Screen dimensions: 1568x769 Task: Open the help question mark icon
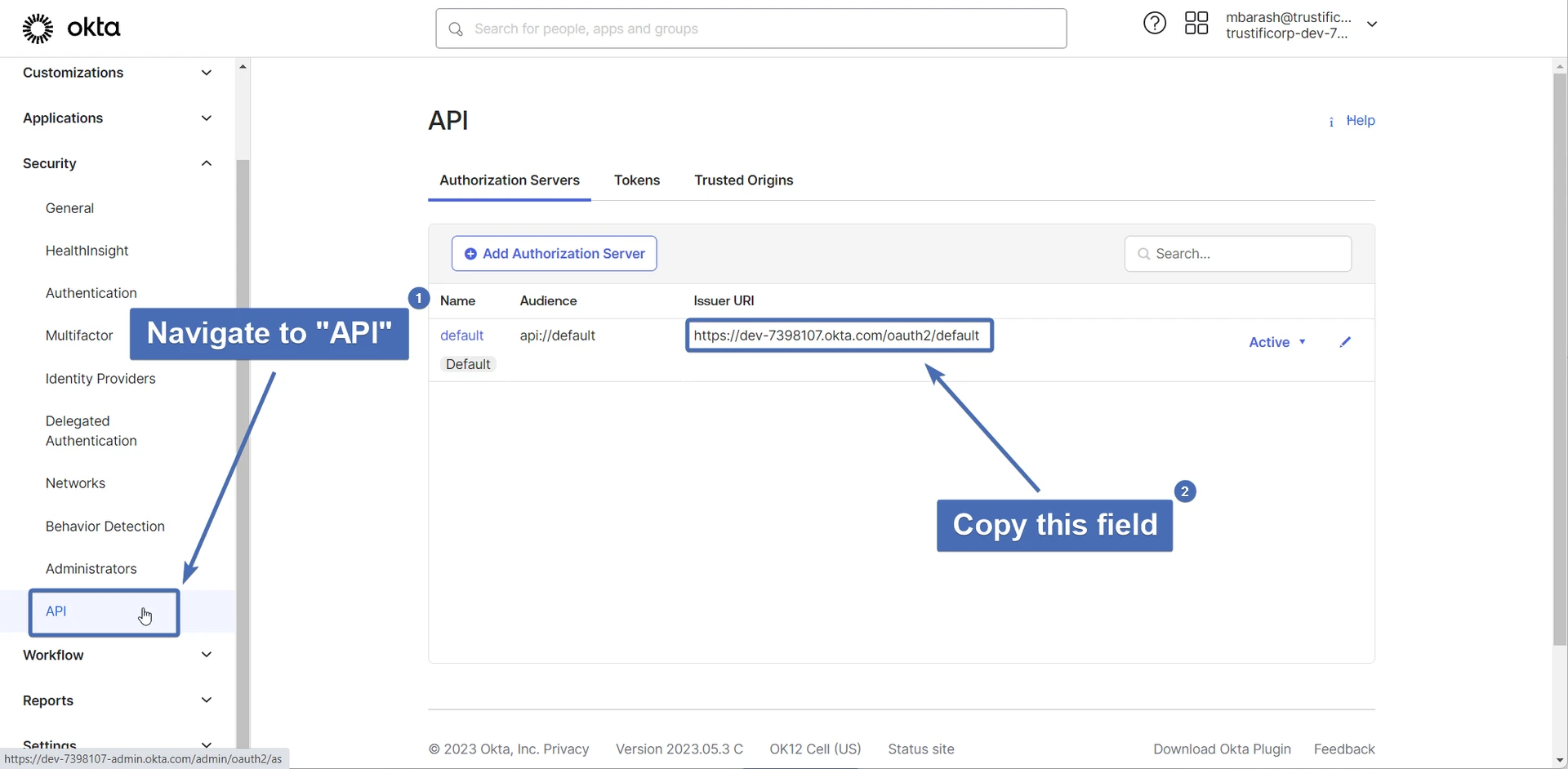[1154, 23]
